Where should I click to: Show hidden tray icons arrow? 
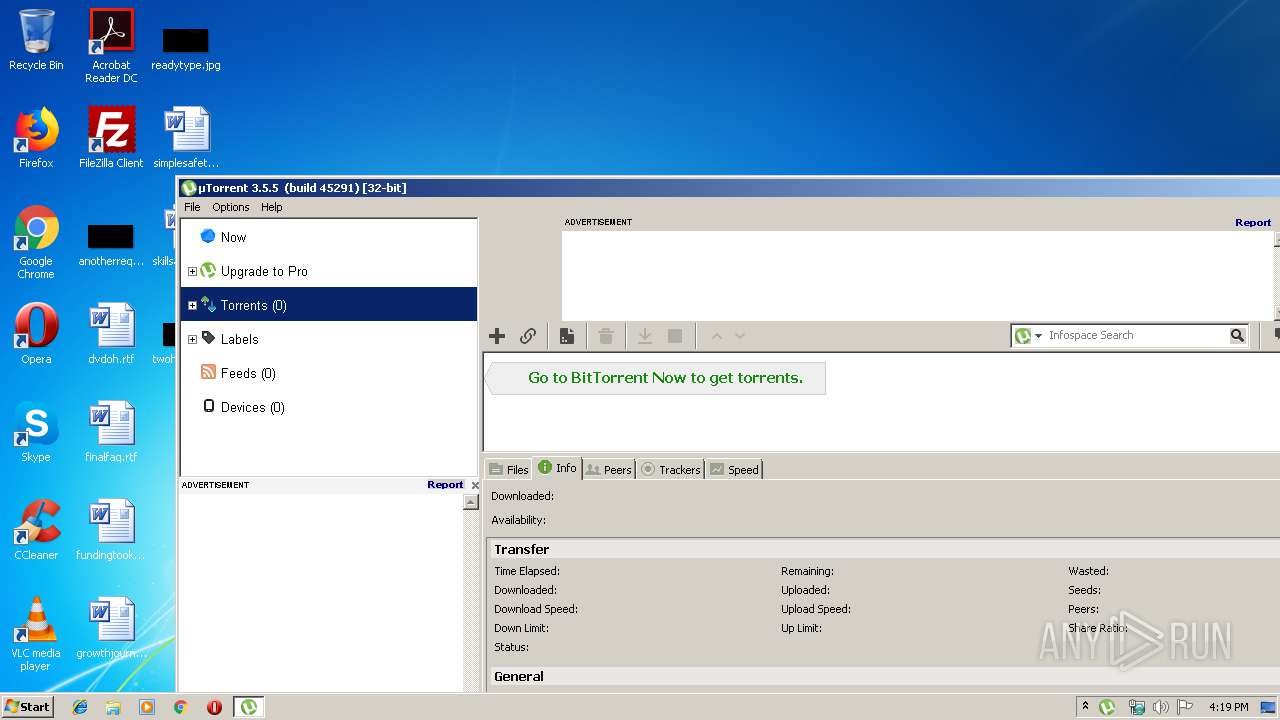pyautogui.click(x=1086, y=707)
